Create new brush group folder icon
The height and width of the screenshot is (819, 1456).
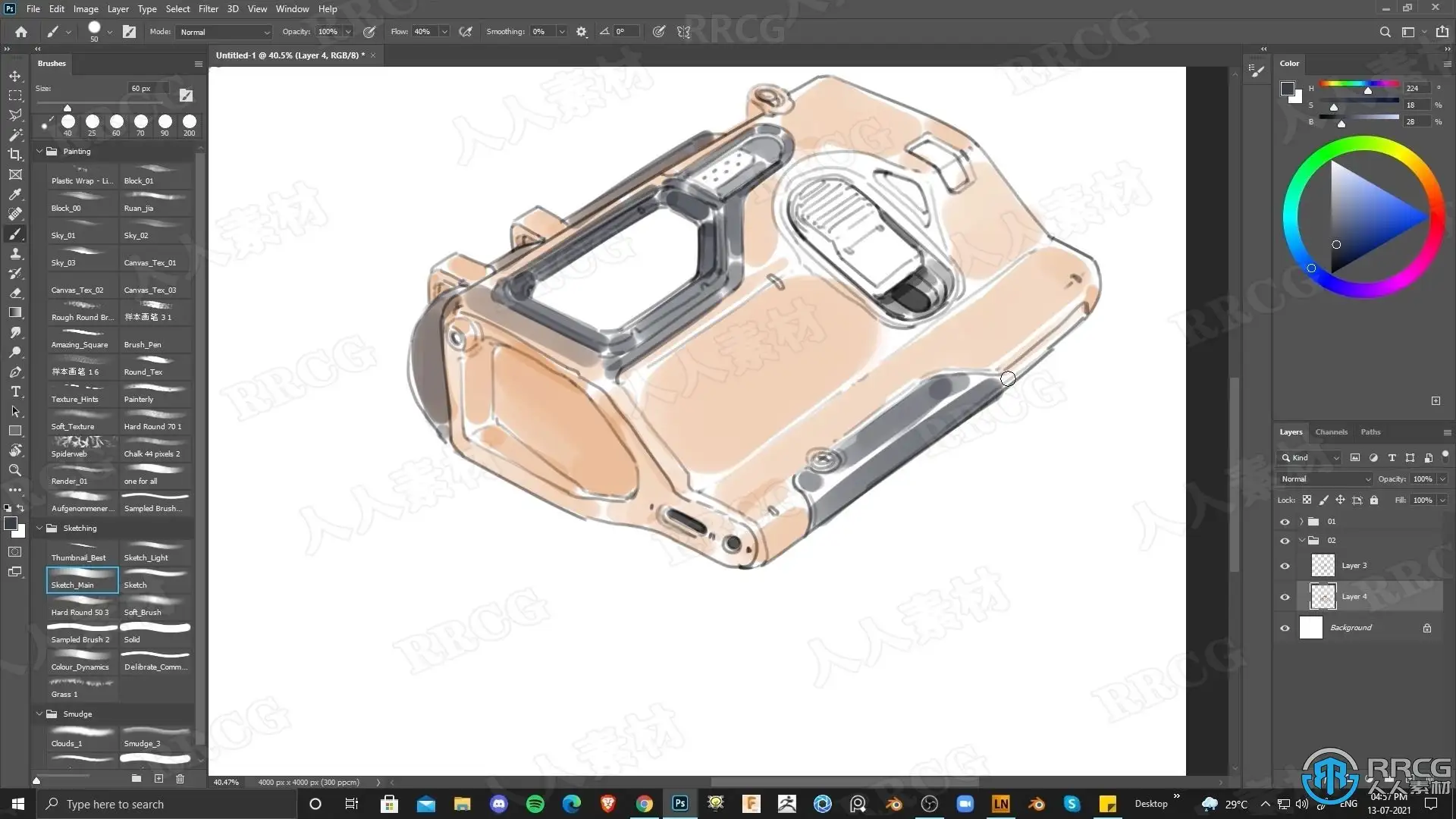[136, 779]
